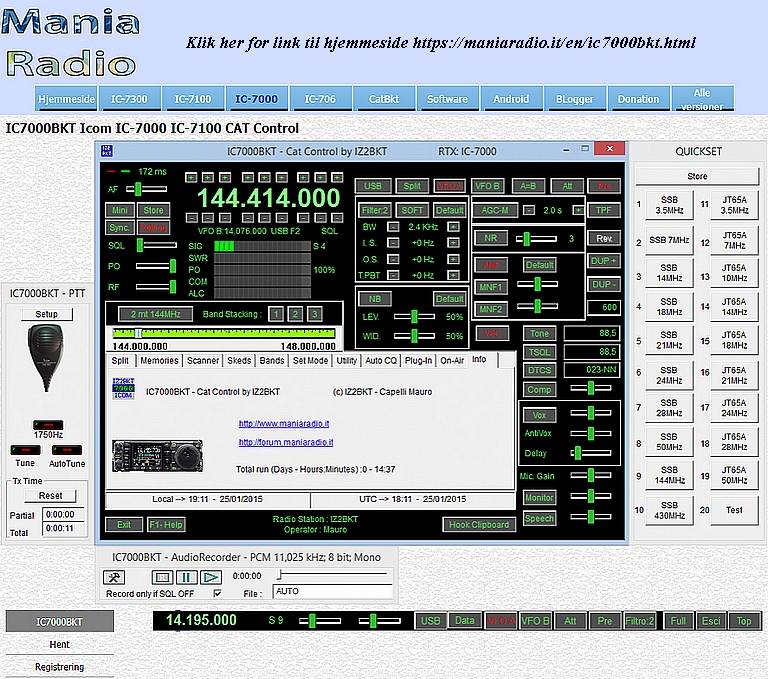Toggle NB noise blanker
The image size is (768, 679).
coord(375,299)
